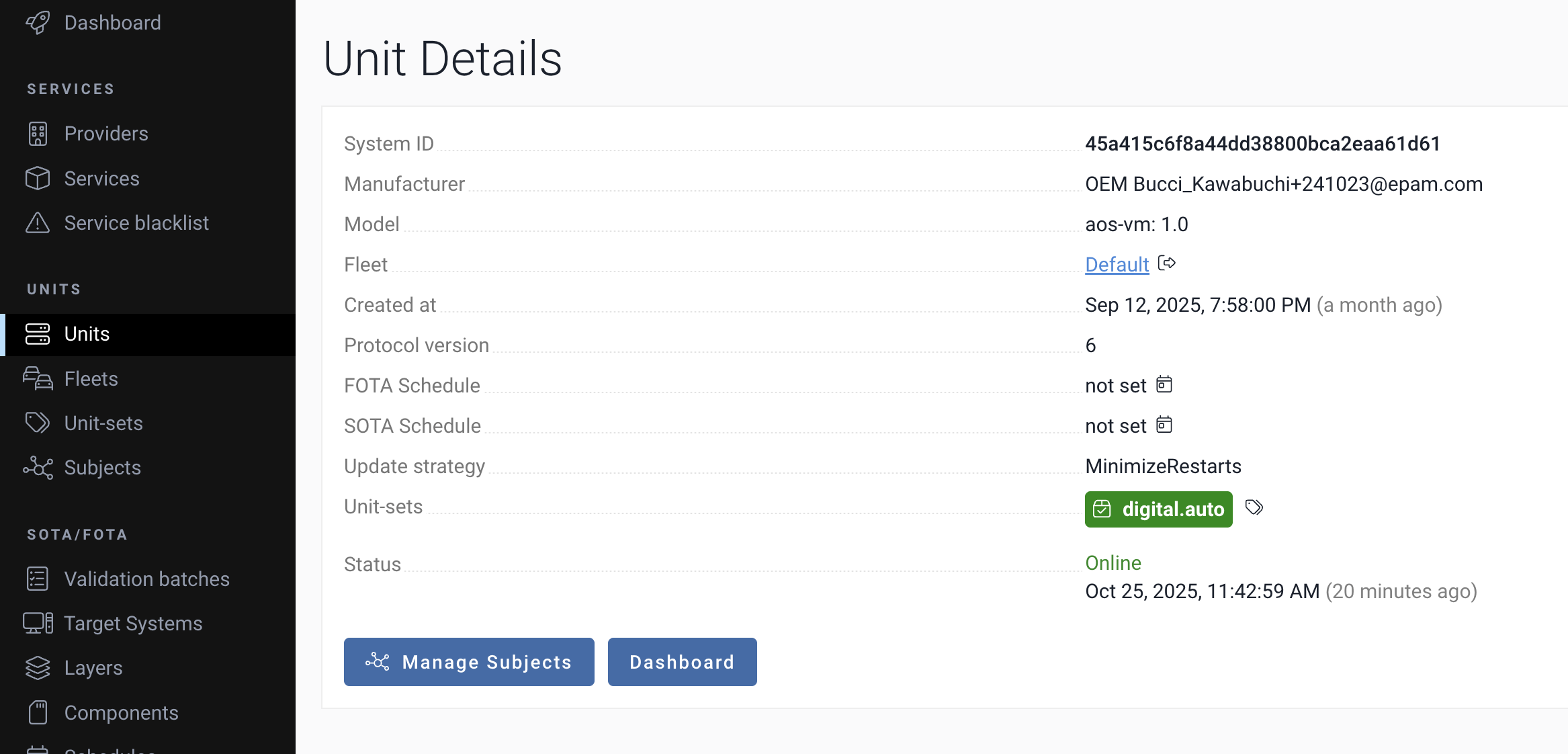Click the Providers icon in sidebar

click(38, 134)
